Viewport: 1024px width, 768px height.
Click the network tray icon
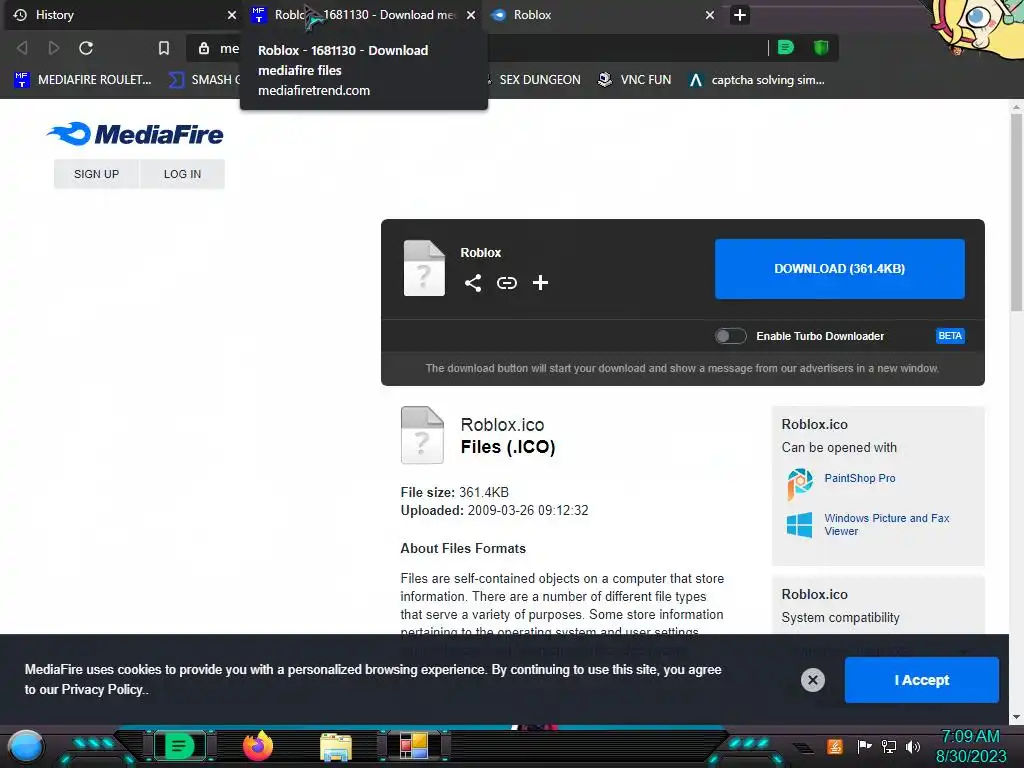pos(889,746)
